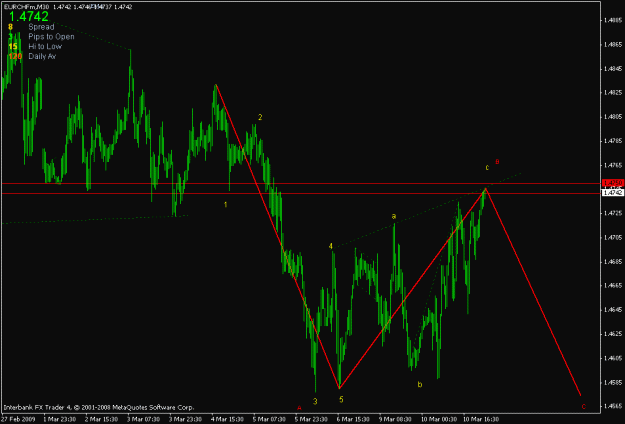Click the 9 Mar 08:00 time label

pos(395,419)
